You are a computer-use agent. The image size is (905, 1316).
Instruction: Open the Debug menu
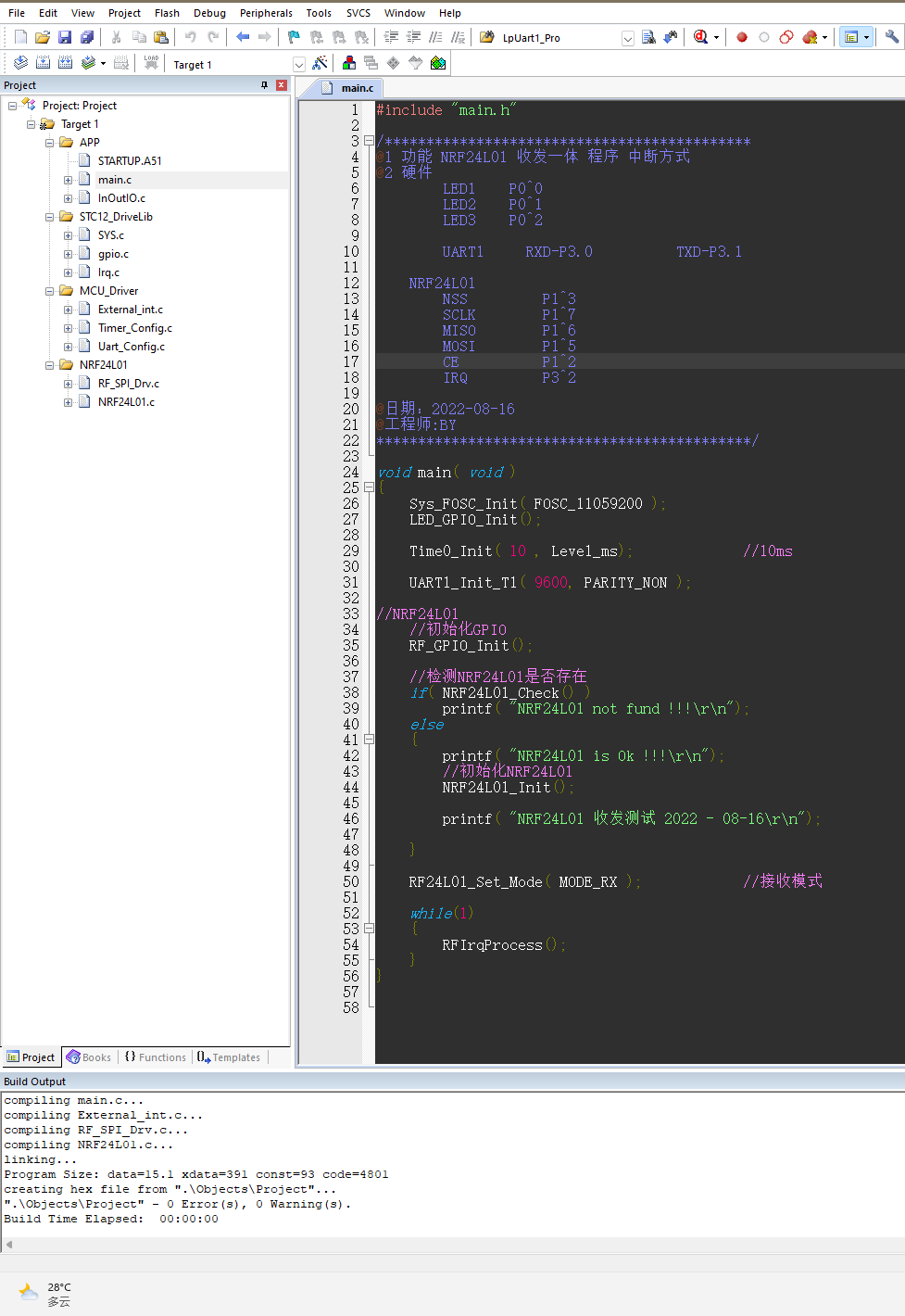[x=209, y=13]
